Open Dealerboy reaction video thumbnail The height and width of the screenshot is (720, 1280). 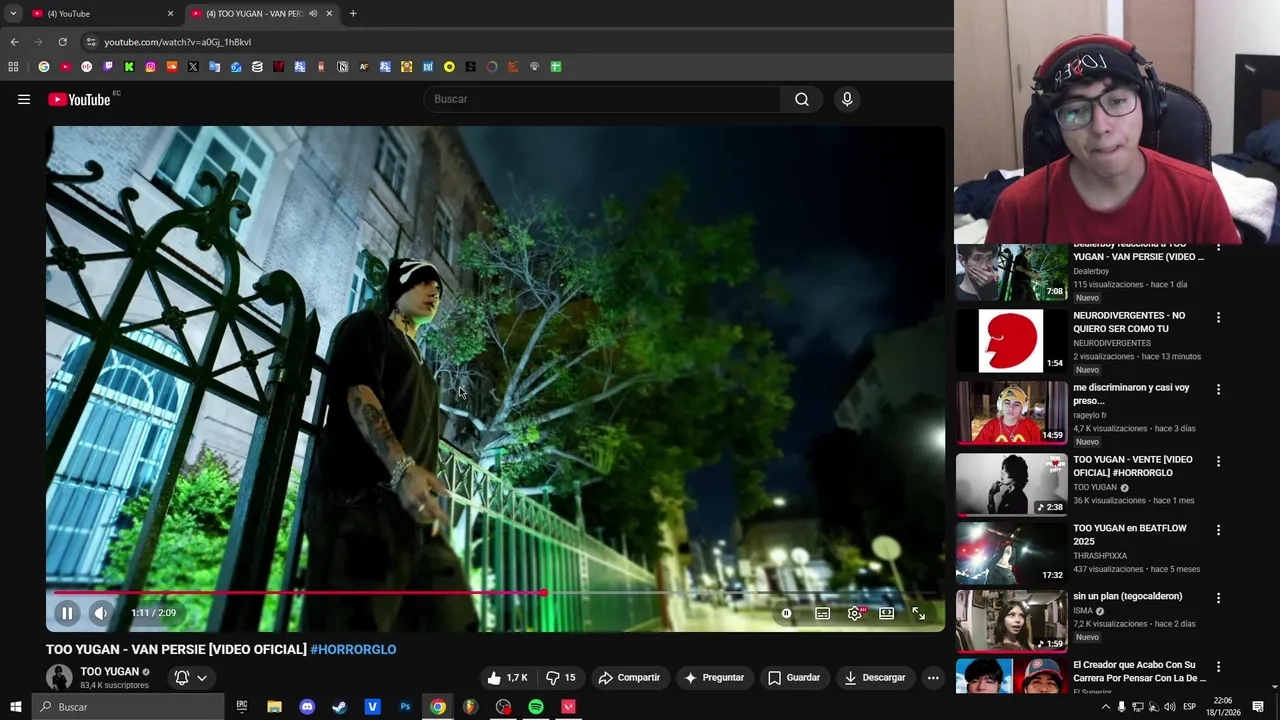[1012, 272]
